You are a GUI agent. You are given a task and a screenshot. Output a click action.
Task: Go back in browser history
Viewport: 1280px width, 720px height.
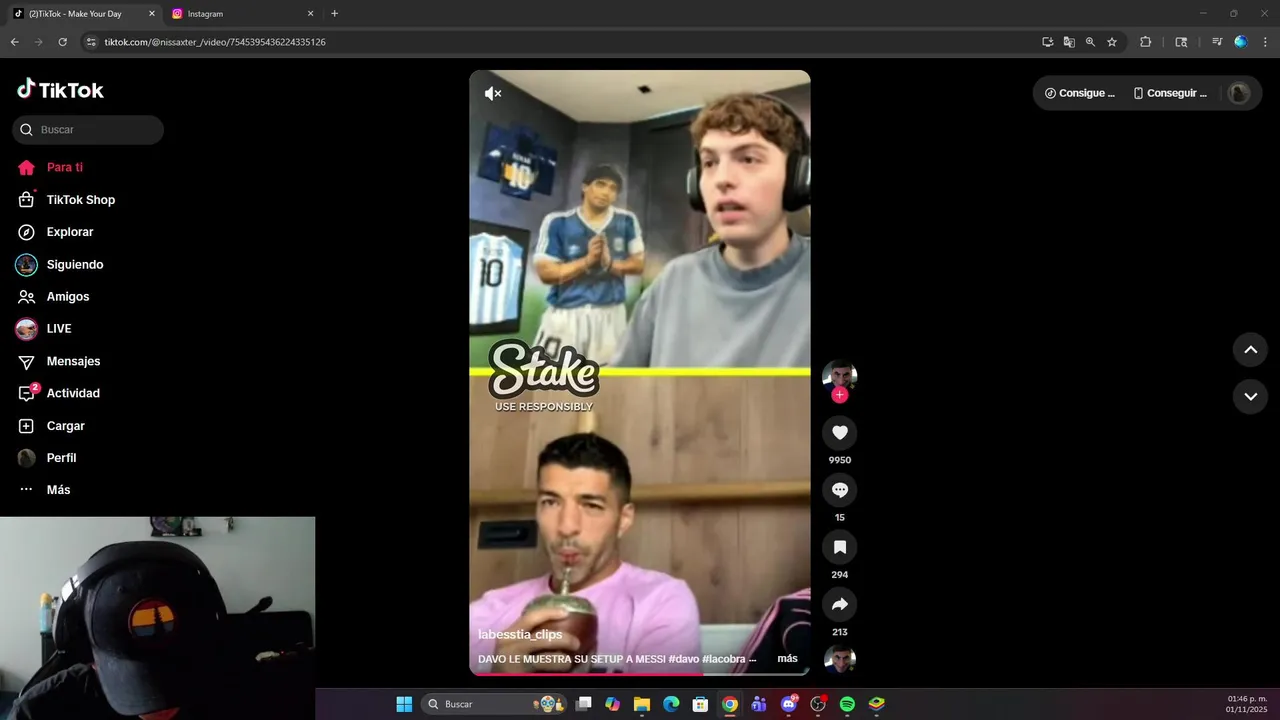(15, 42)
